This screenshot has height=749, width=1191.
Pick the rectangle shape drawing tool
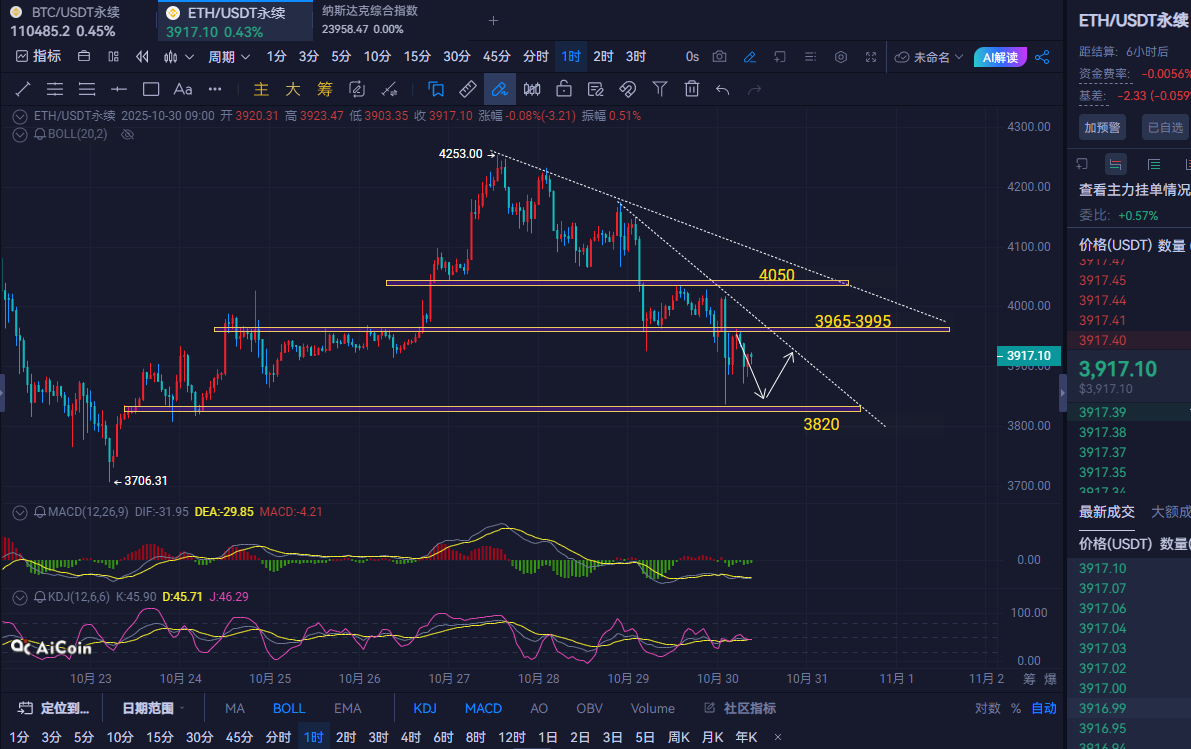pos(151,89)
